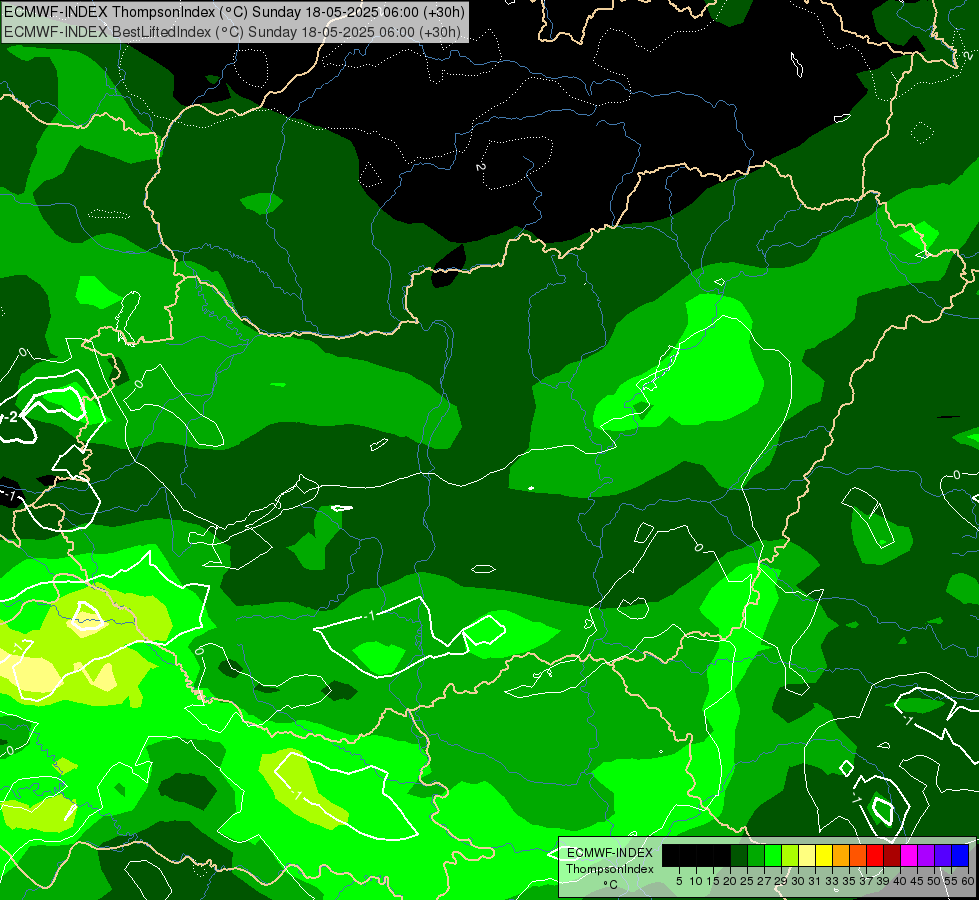This screenshot has height=900, width=979.
Task: Click legend tick value 39
Action: coord(883,881)
